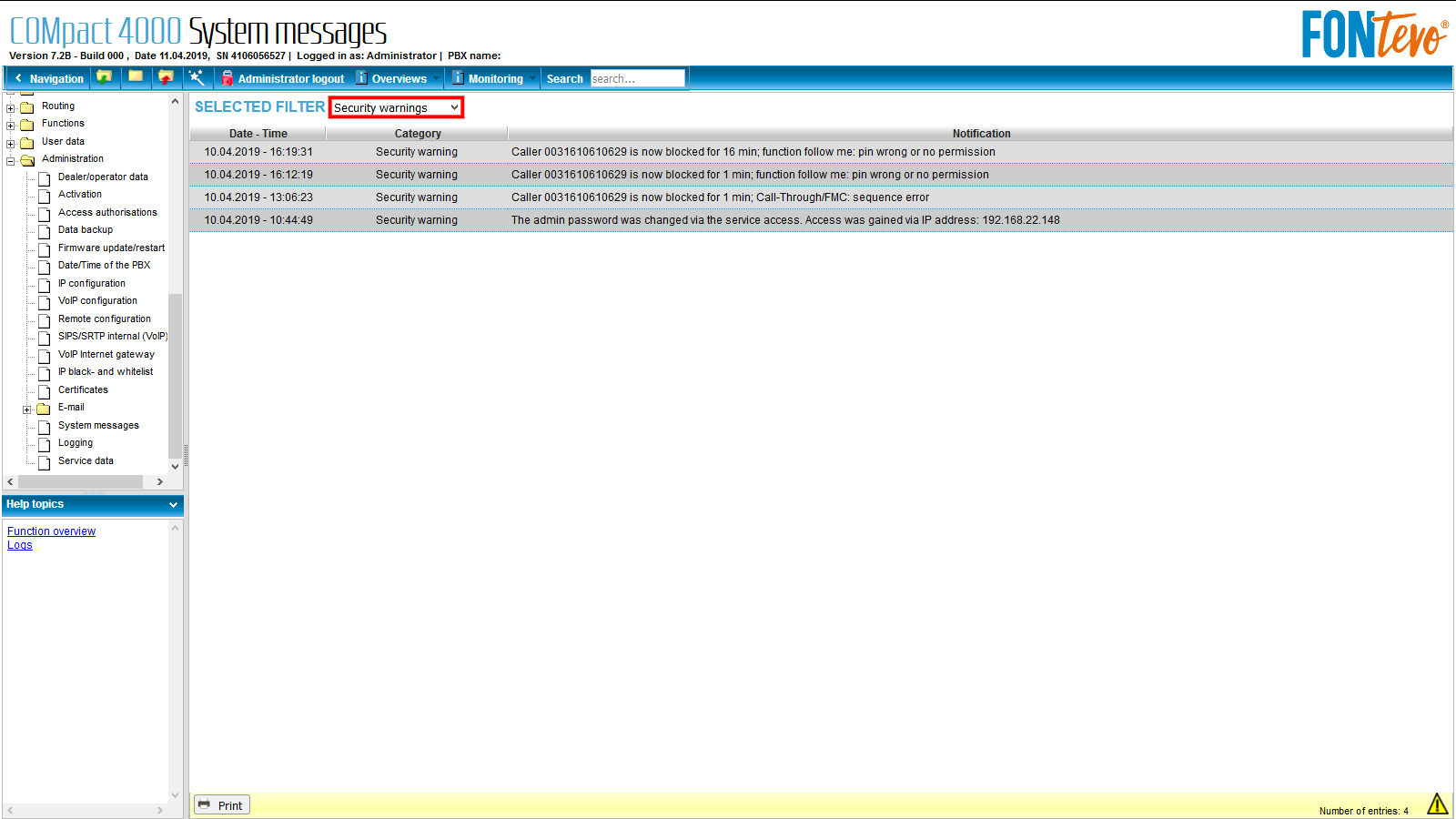Click the page icon next to VoIP configuration
Viewport: 1456px width, 819px height.
pos(44,302)
